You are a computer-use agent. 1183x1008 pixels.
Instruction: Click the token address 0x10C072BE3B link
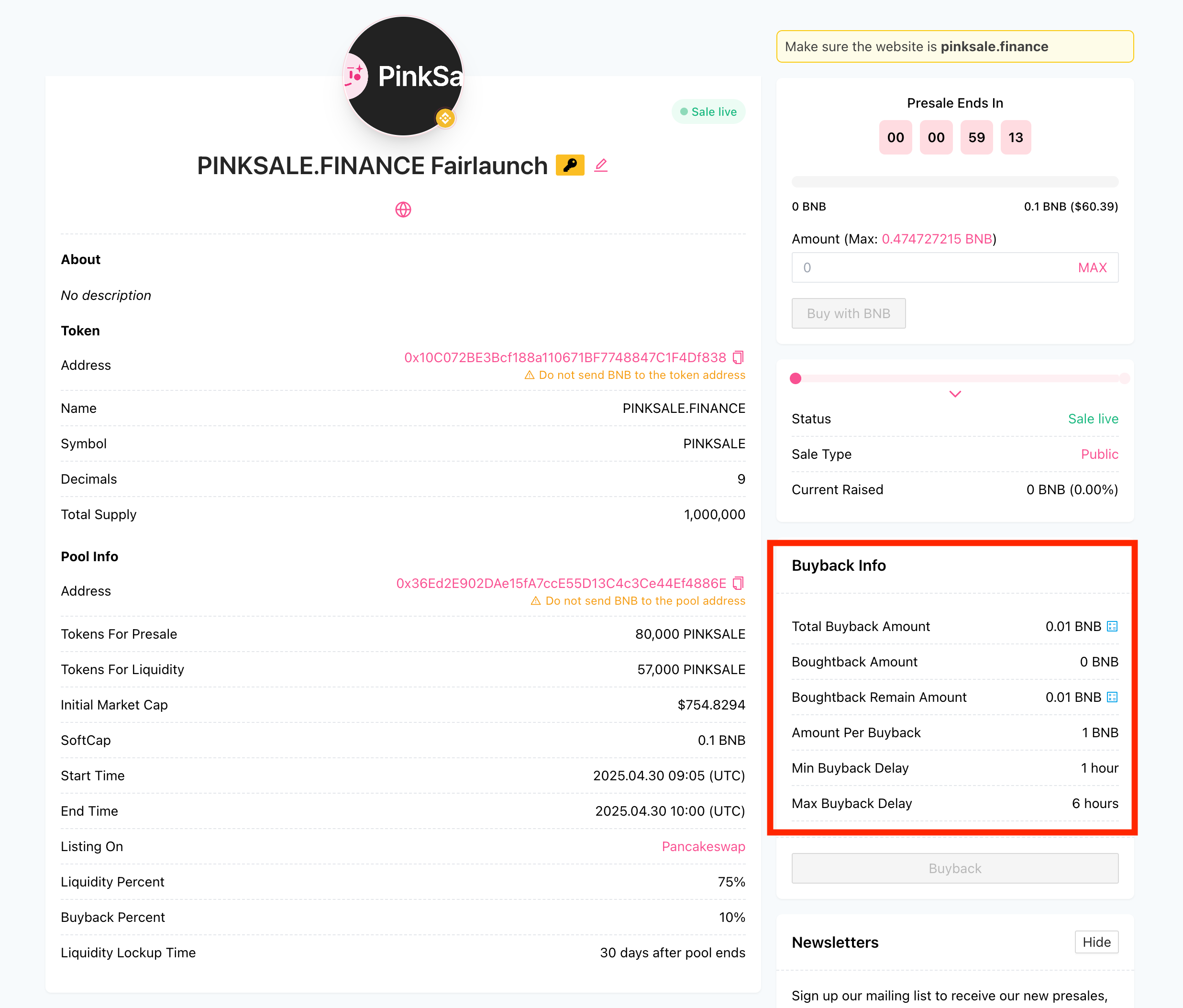coord(564,357)
